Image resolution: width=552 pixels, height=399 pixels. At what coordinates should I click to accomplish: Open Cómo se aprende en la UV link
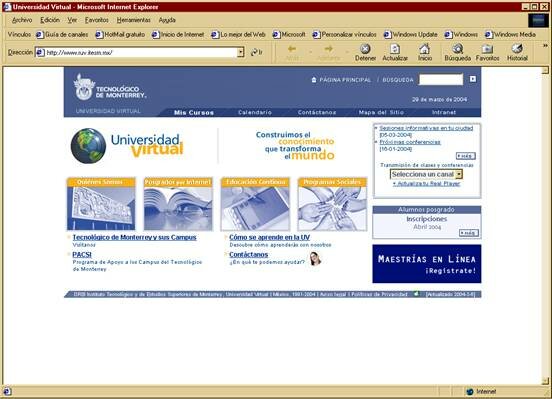[x=270, y=237]
